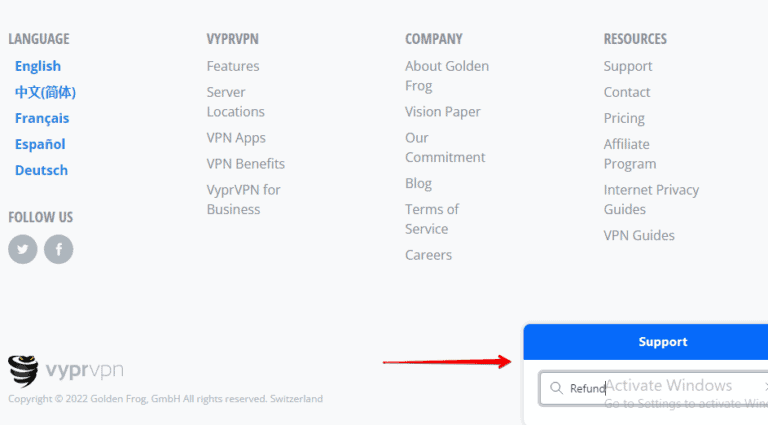The height and width of the screenshot is (425, 768).
Task: Click the blue Support header bar
Action: pos(663,342)
